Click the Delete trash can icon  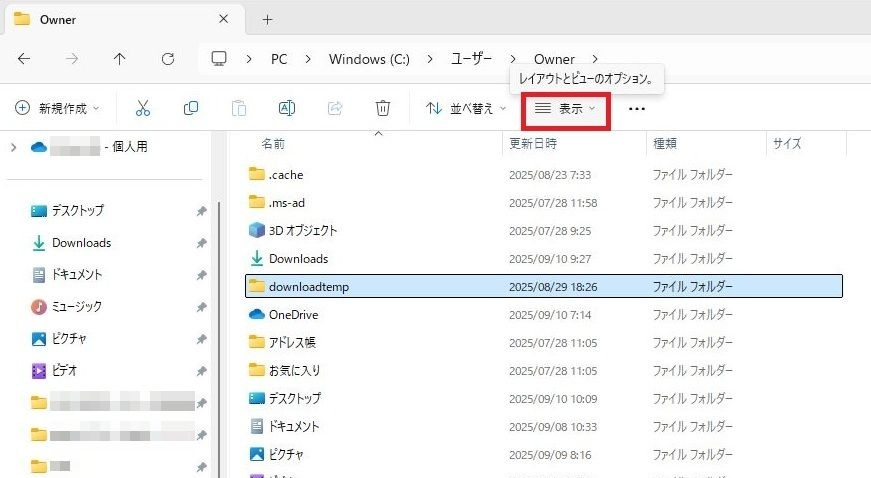[383, 108]
